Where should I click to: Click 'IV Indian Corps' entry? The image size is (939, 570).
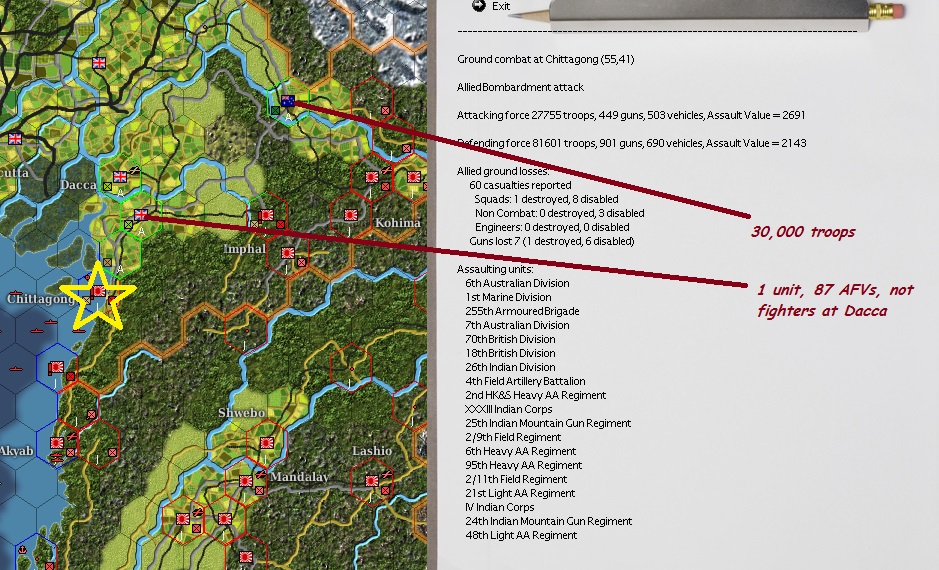(499, 507)
